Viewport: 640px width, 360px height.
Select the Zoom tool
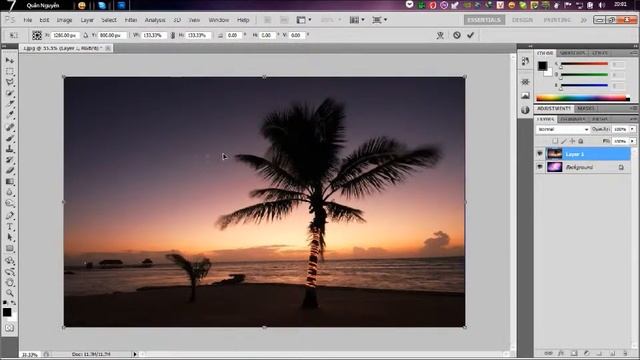[10, 293]
